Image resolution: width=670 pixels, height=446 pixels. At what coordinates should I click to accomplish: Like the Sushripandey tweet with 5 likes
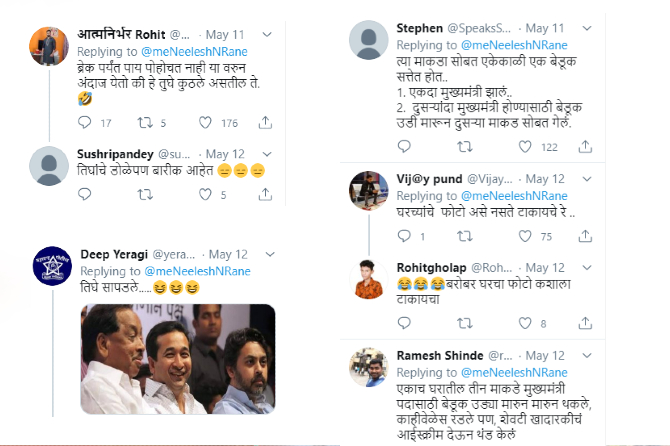tap(205, 194)
